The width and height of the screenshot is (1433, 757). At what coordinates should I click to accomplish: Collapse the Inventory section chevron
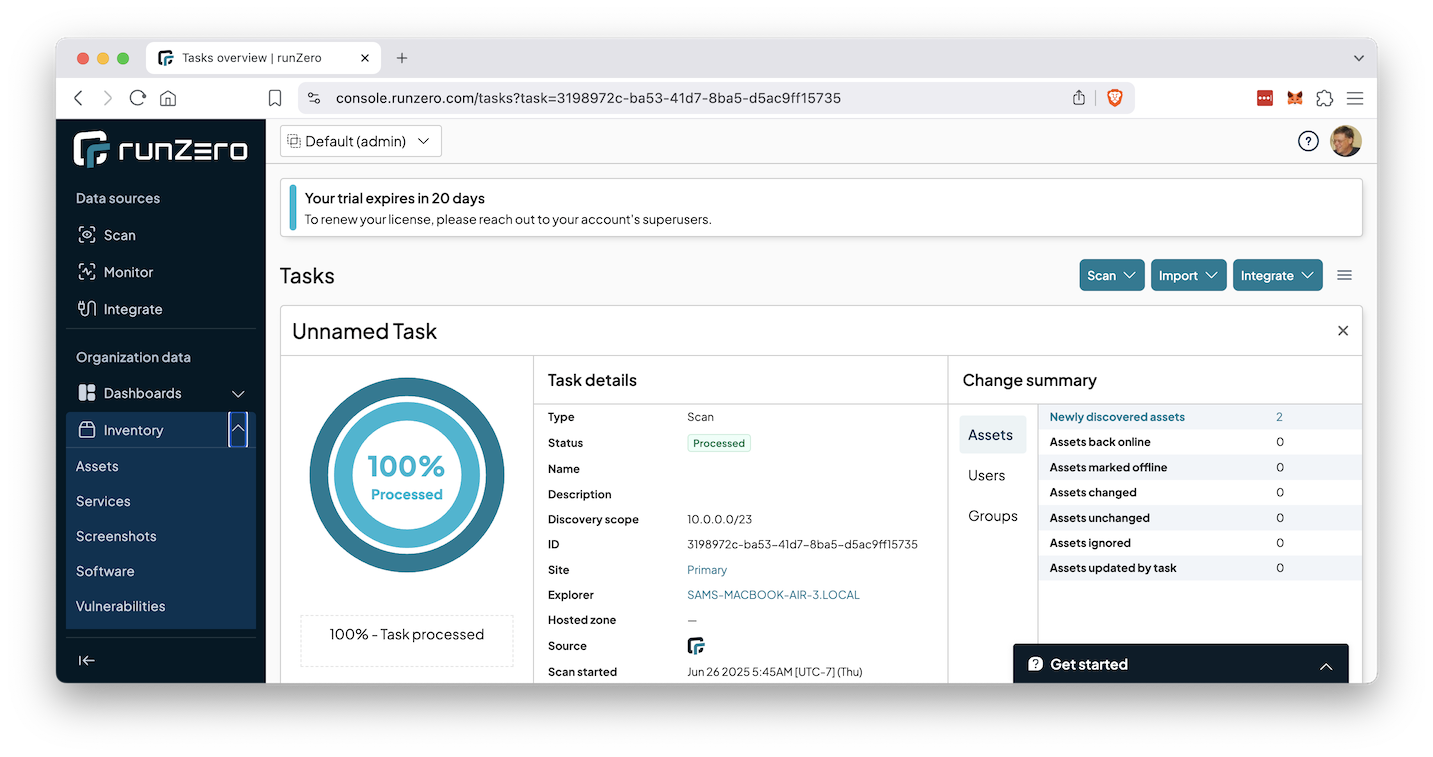click(238, 430)
